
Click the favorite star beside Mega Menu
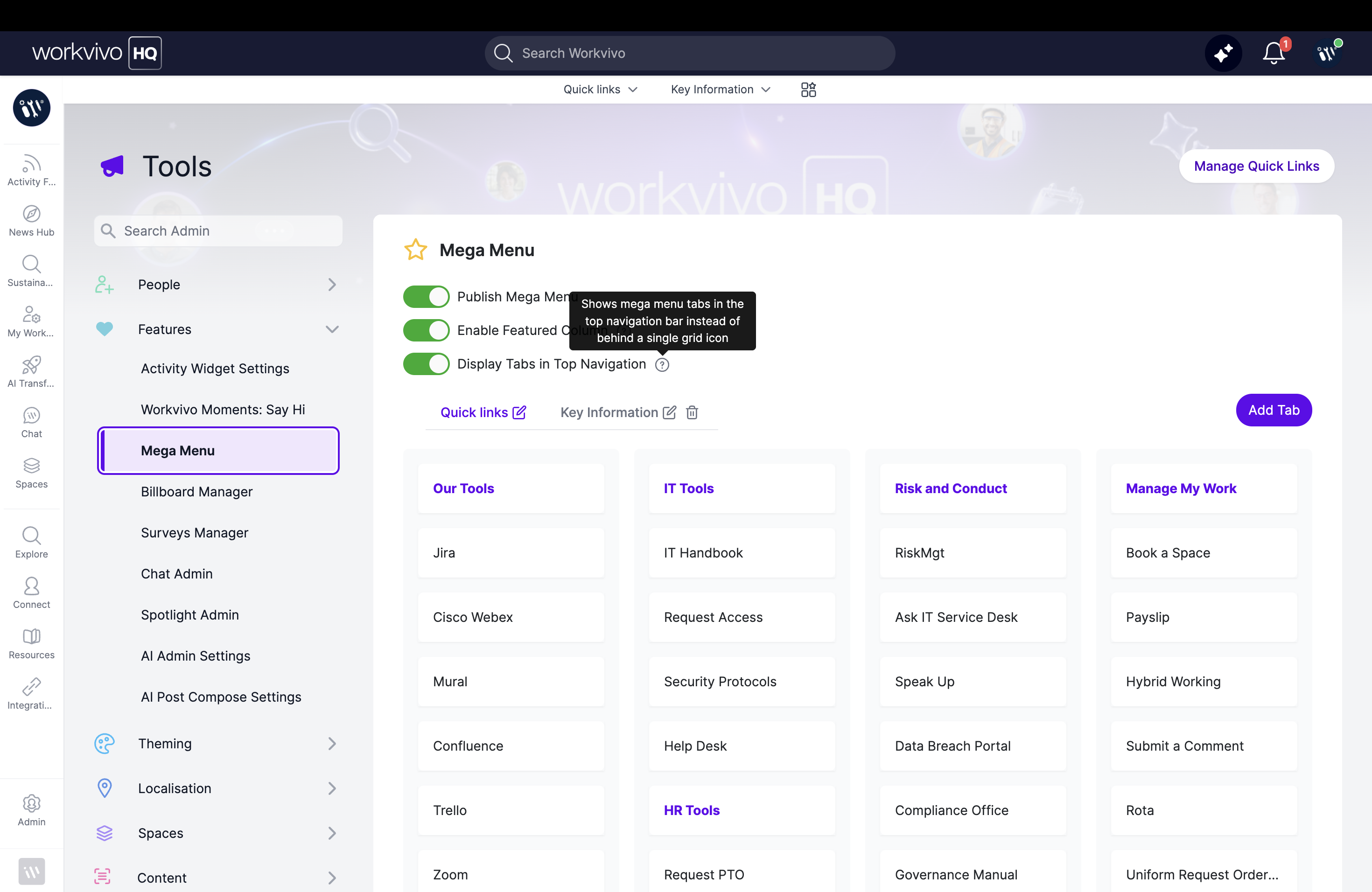(x=415, y=250)
